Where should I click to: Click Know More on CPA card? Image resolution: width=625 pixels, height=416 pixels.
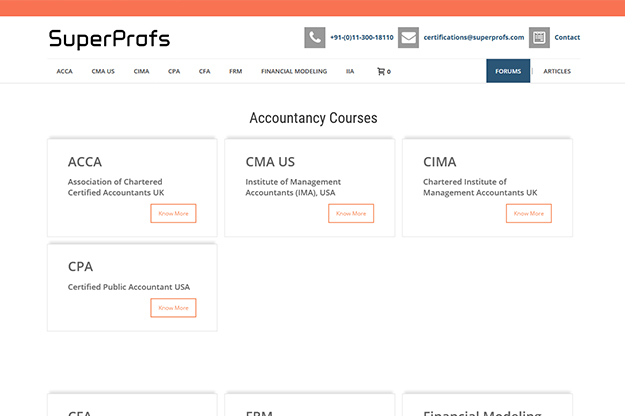pos(173,308)
